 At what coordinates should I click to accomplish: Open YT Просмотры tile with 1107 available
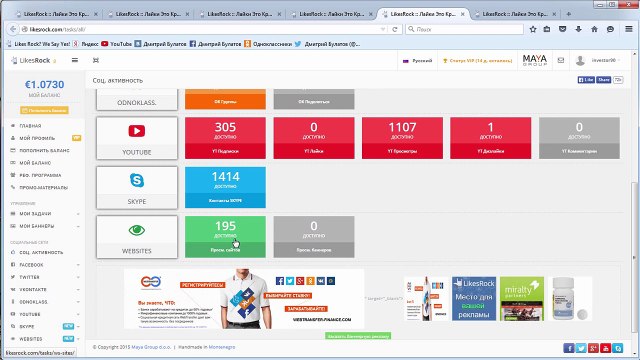(402, 138)
